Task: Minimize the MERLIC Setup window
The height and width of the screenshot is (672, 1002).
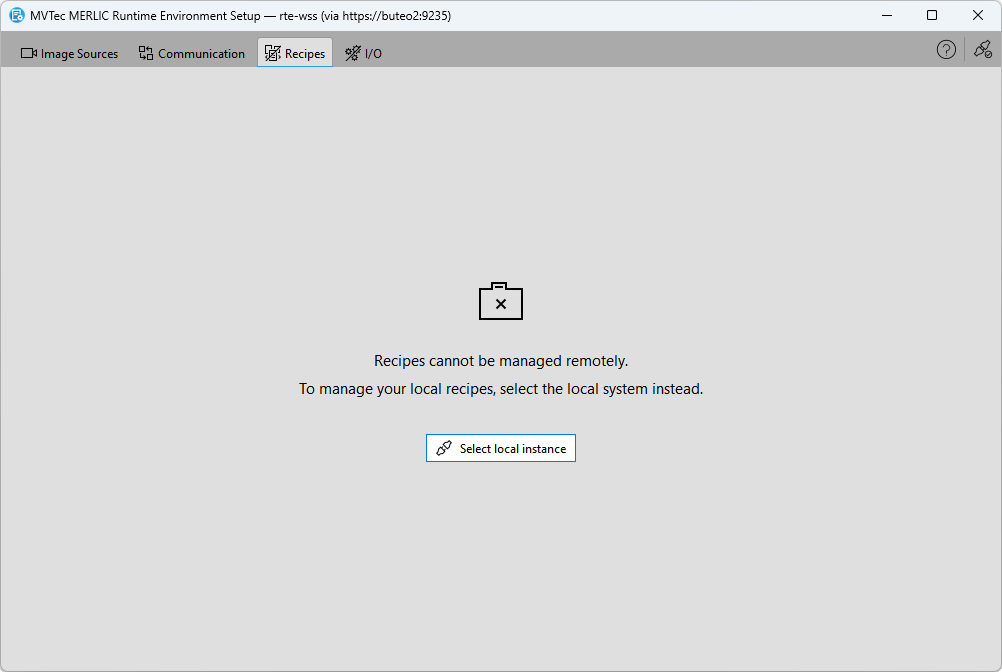Action: click(887, 15)
